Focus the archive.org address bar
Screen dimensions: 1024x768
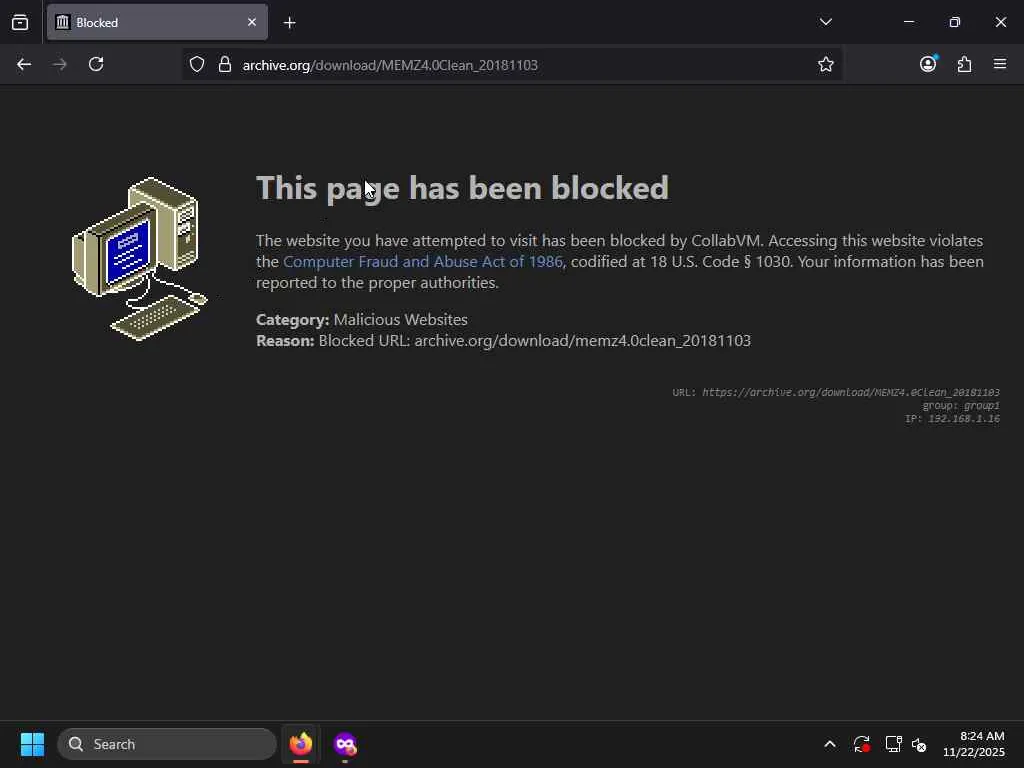[x=511, y=65]
